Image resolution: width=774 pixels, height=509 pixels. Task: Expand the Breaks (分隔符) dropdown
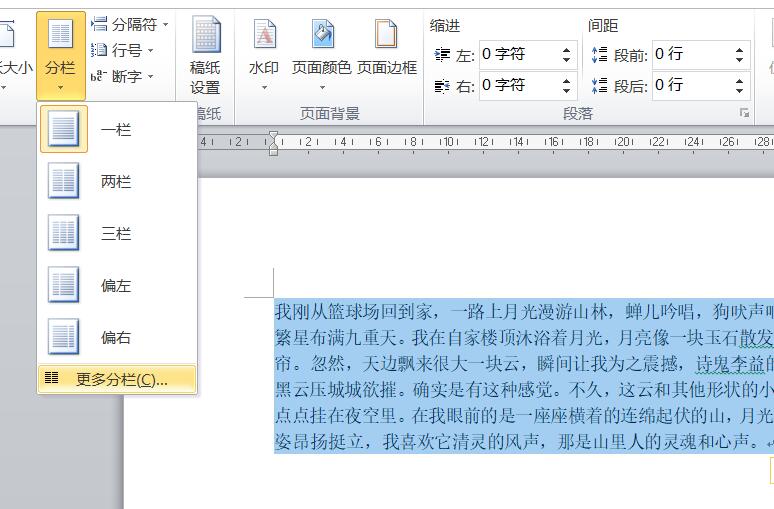(130, 24)
